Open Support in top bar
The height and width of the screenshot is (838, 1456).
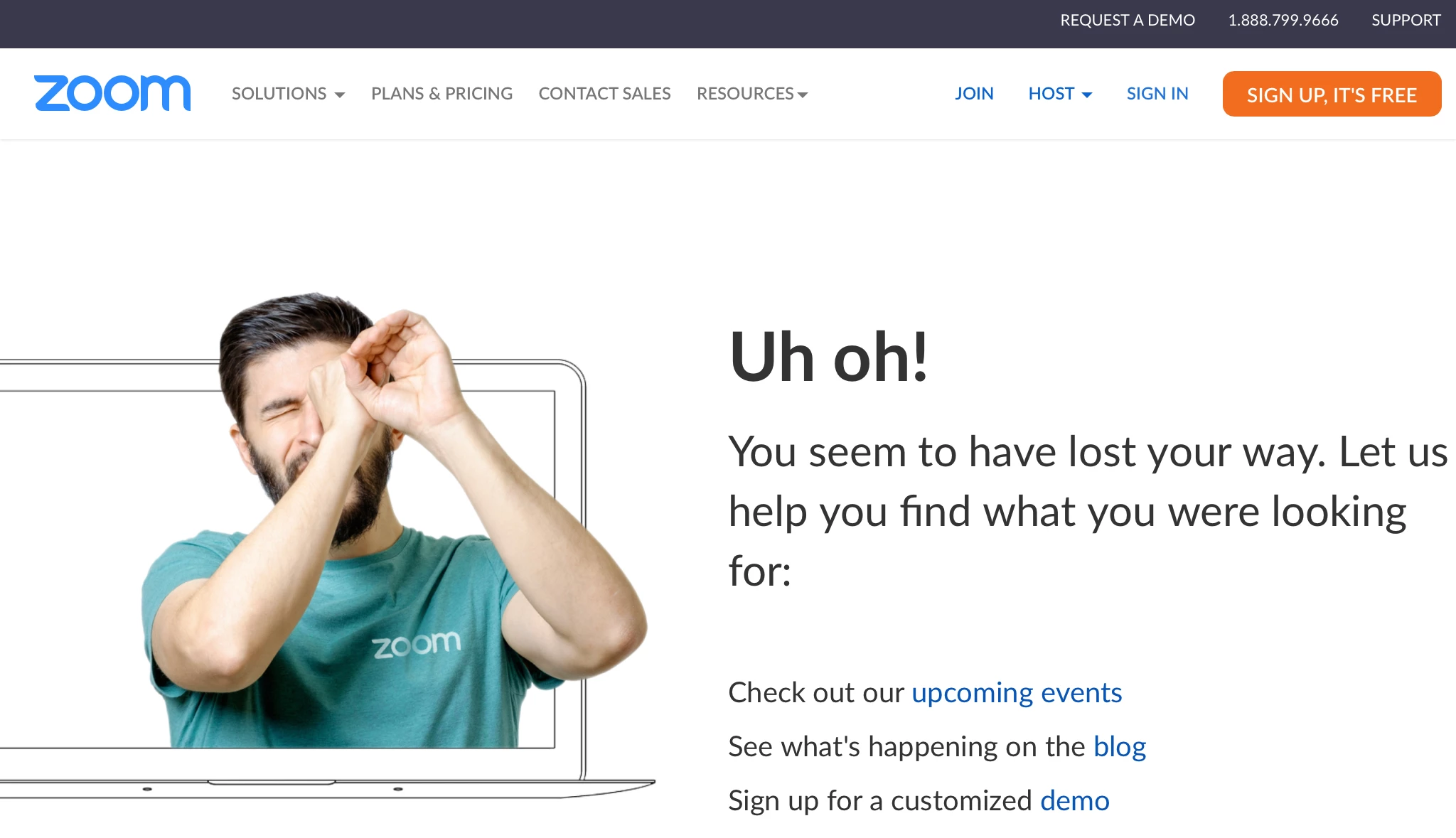click(x=1406, y=20)
